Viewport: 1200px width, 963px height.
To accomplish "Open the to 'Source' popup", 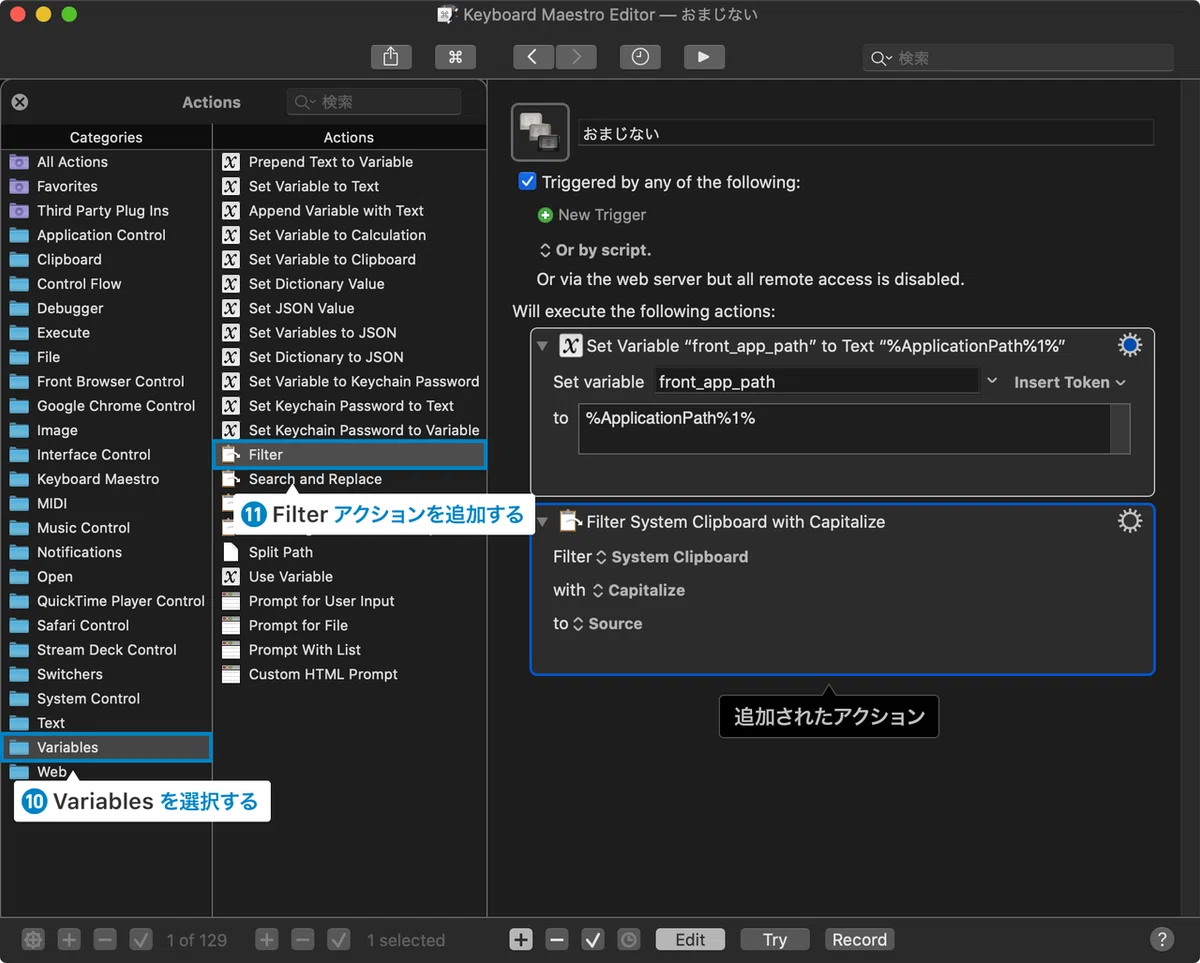I will point(607,623).
